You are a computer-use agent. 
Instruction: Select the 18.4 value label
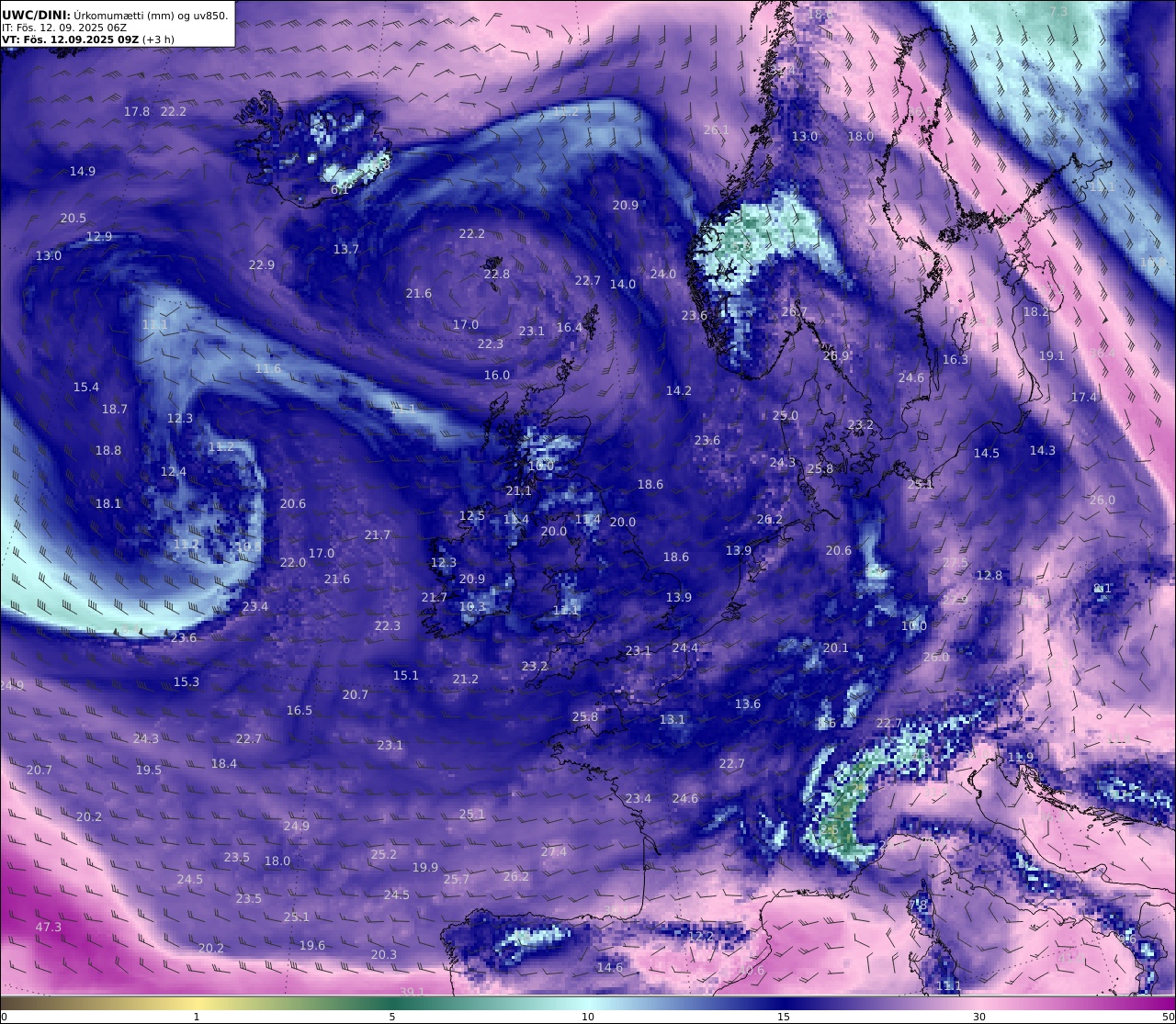tap(224, 764)
